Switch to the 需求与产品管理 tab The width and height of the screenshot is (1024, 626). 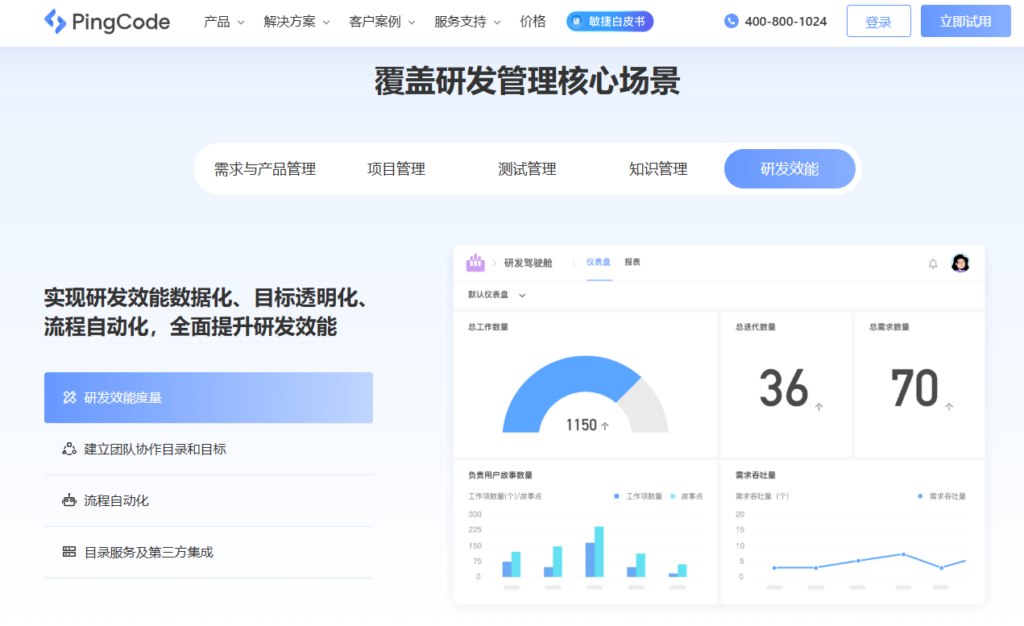pyautogui.click(x=264, y=169)
